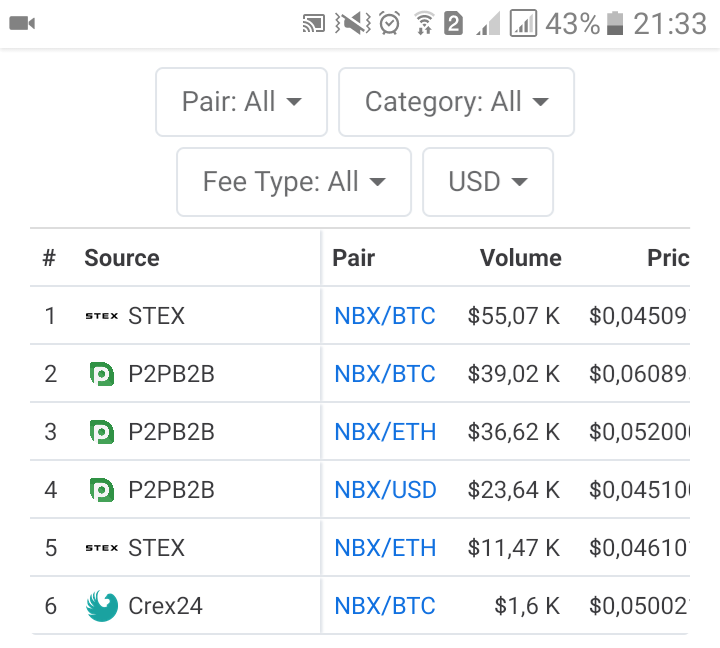
Task: Open the NBX/ETH link in row 3
Action: pyautogui.click(x=385, y=432)
